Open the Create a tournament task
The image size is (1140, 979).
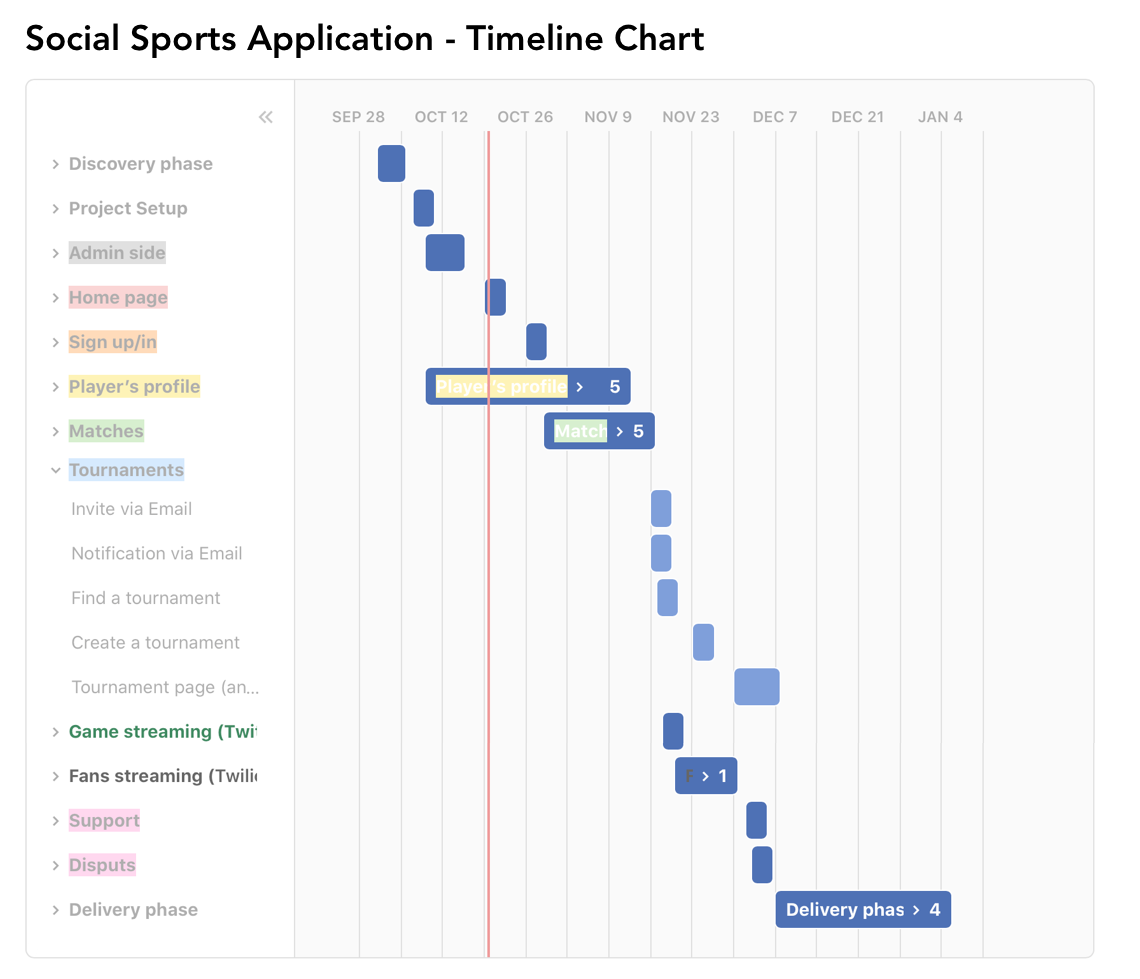coord(155,643)
